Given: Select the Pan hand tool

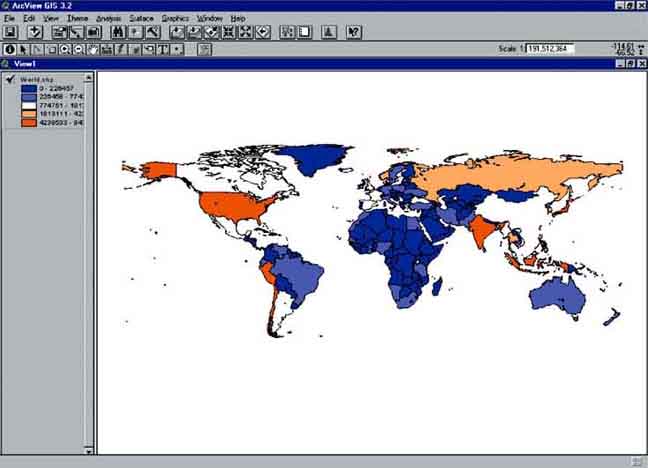Looking at the screenshot, I should pyautogui.click(x=93, y=49).
